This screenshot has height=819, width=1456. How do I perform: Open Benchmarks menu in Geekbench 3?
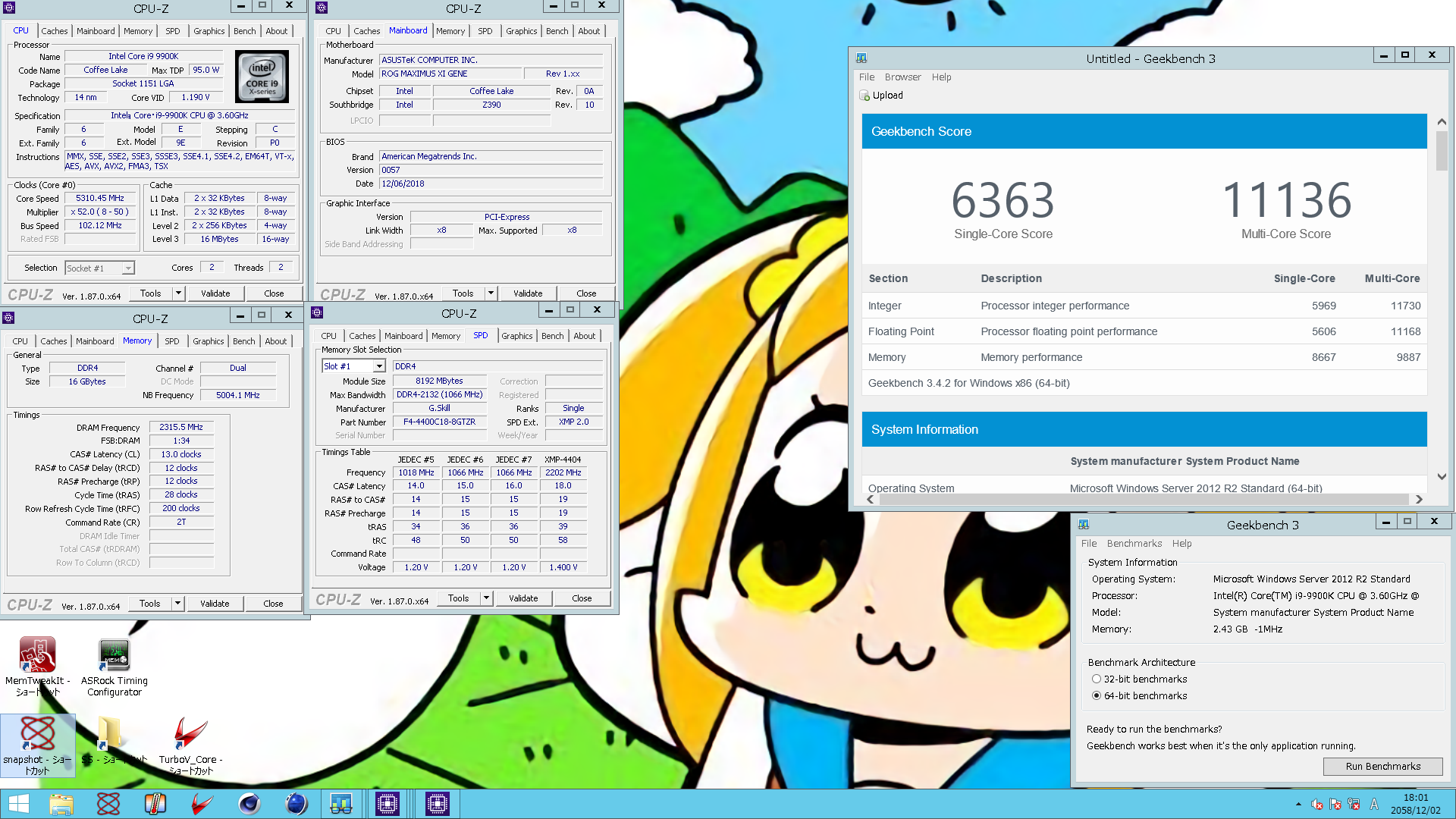1134,544
